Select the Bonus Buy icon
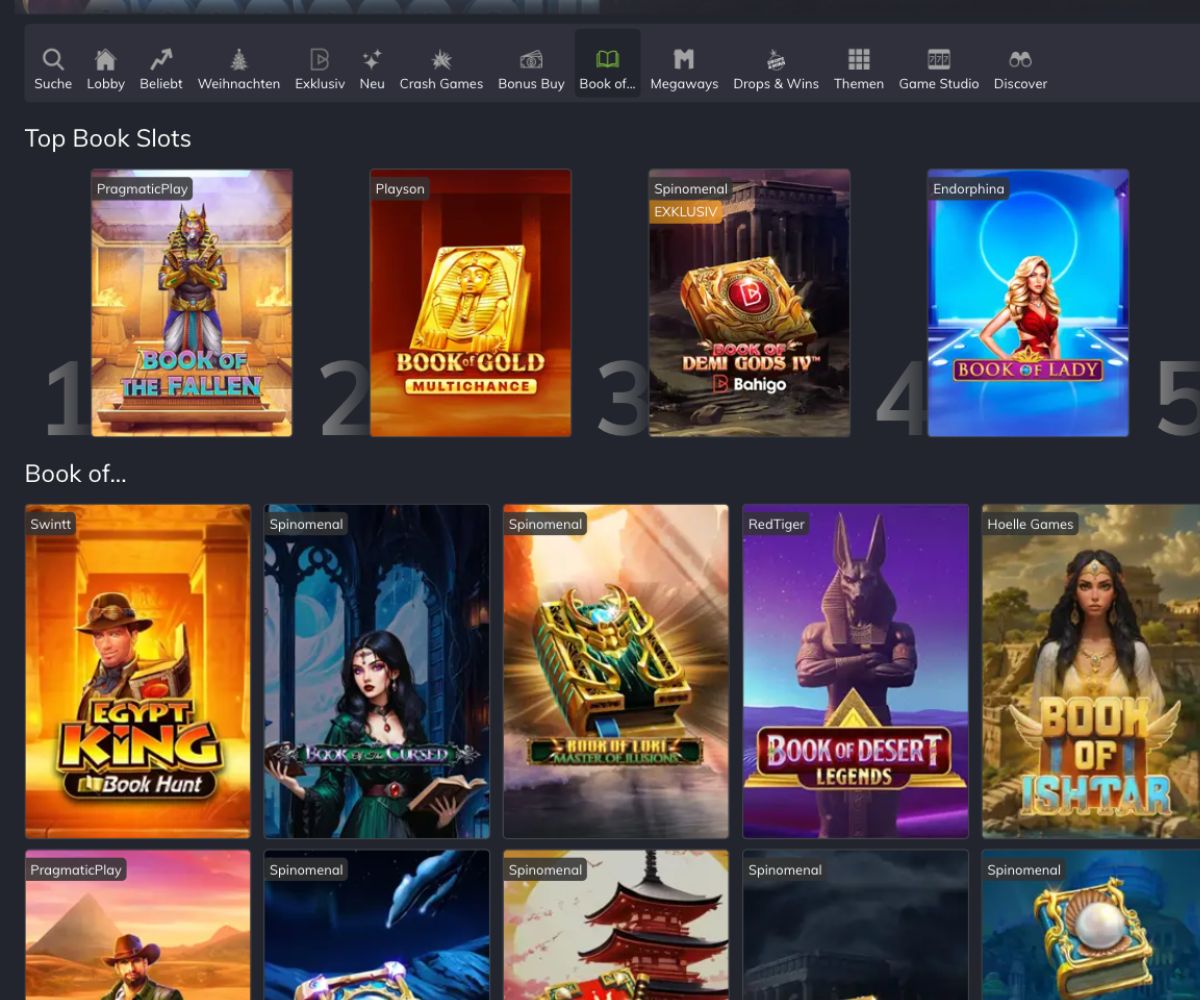 [x=531, y=60]
